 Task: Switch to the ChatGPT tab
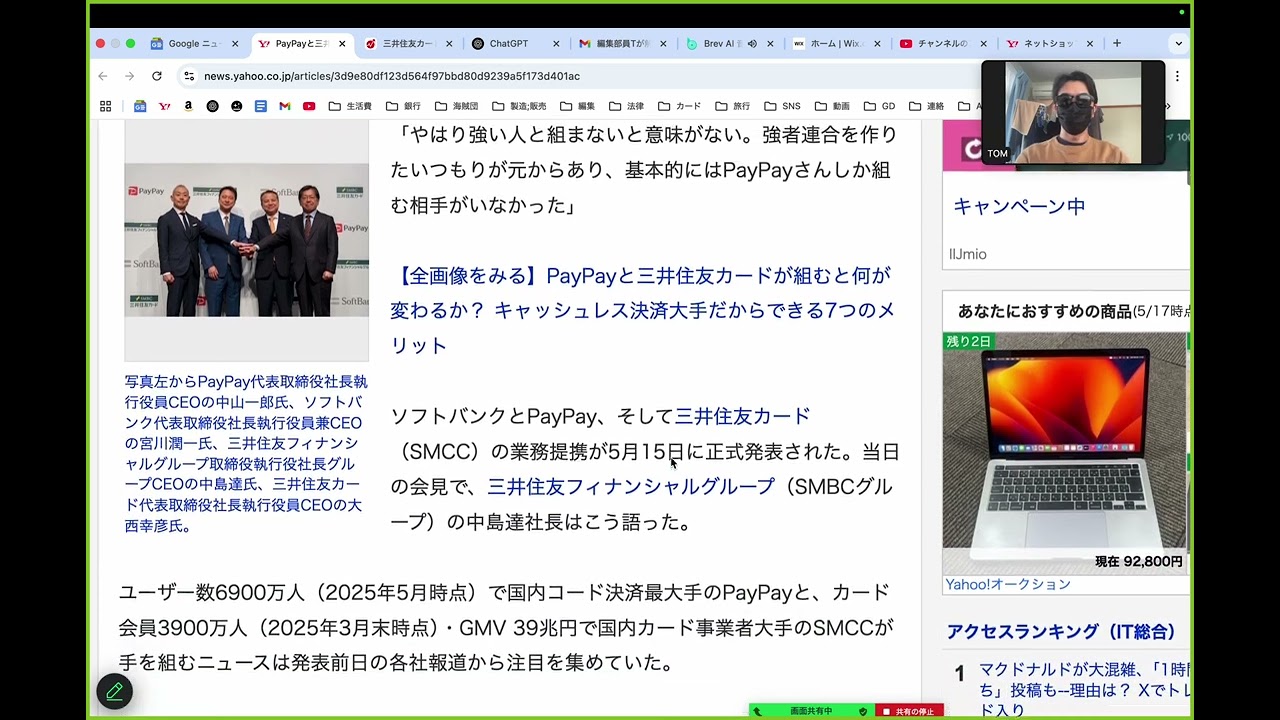tap(508, 44)
